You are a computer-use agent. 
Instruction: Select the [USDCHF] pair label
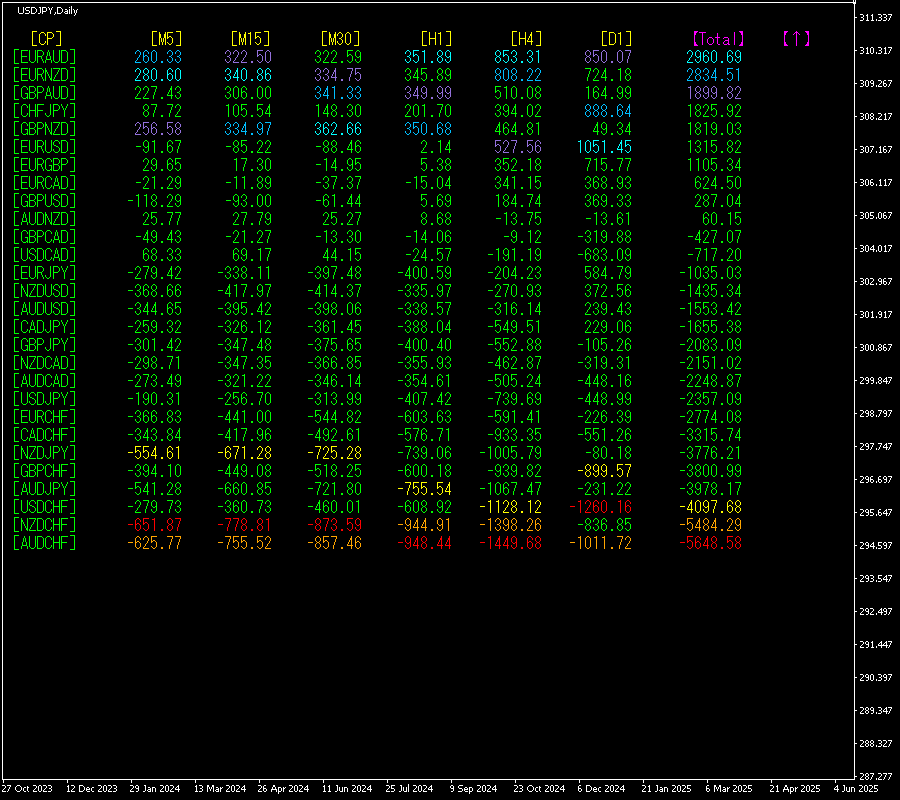(45, 507)
